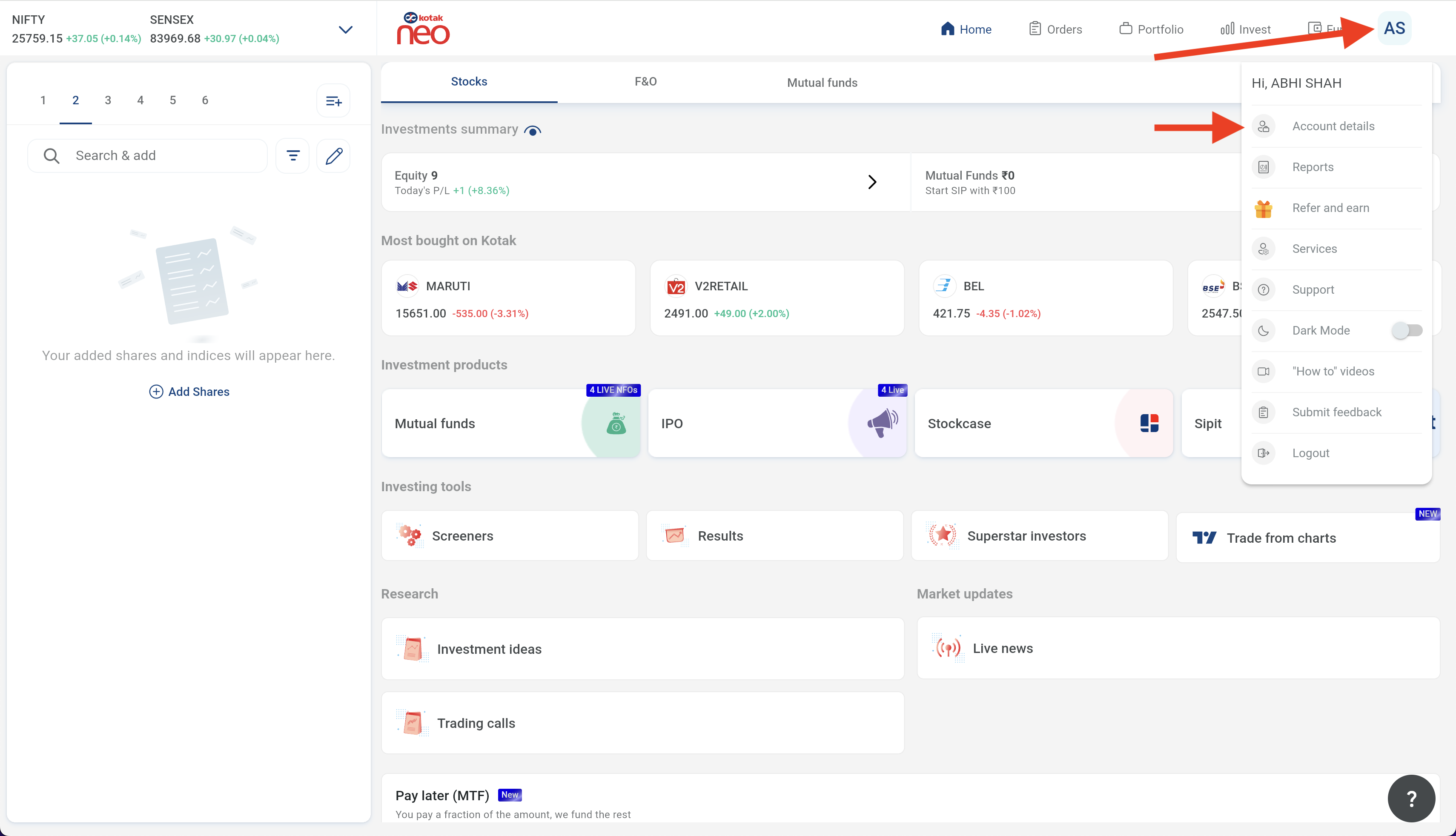Screen dimensions: 1456x836
Task: Click the Add Shares link
Action: tap(189, 392)
